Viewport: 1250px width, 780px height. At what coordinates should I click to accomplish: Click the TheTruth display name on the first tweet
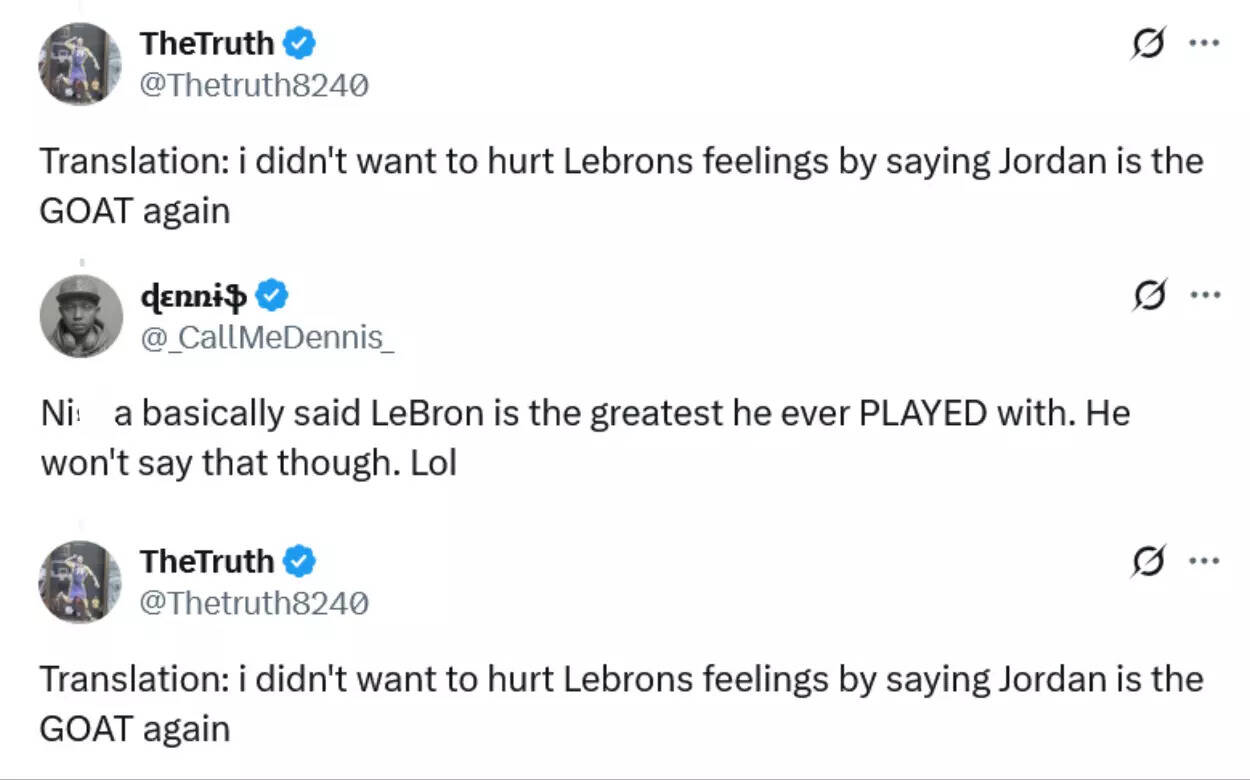[207, 42]
